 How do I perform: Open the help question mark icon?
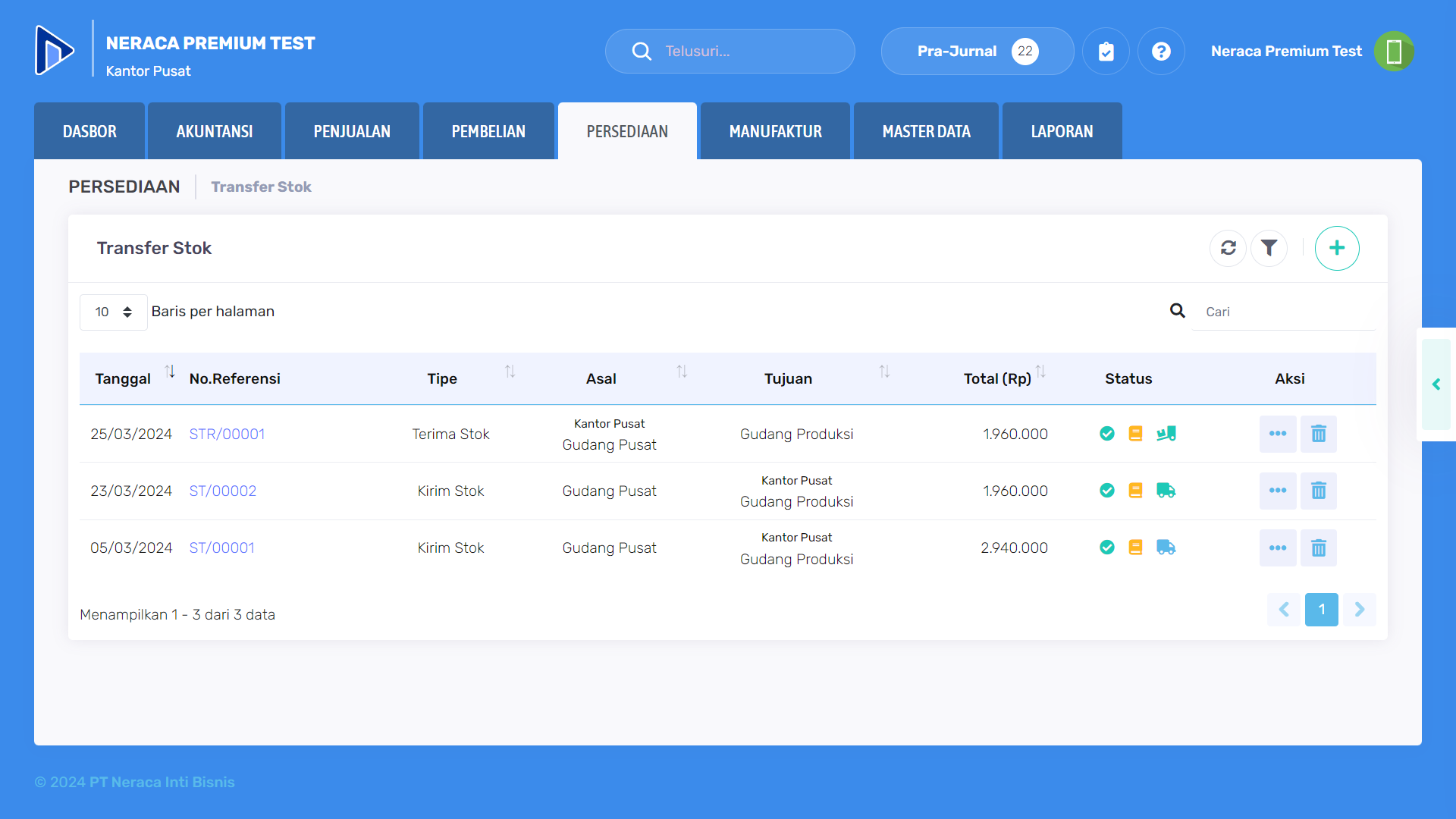pos(1161,51)
